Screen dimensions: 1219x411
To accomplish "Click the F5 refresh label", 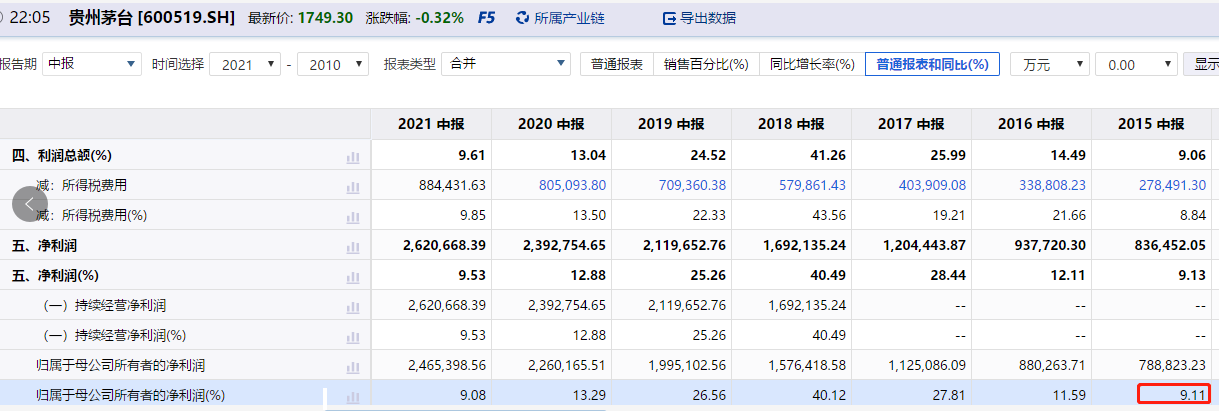I will tap(486, 18).
